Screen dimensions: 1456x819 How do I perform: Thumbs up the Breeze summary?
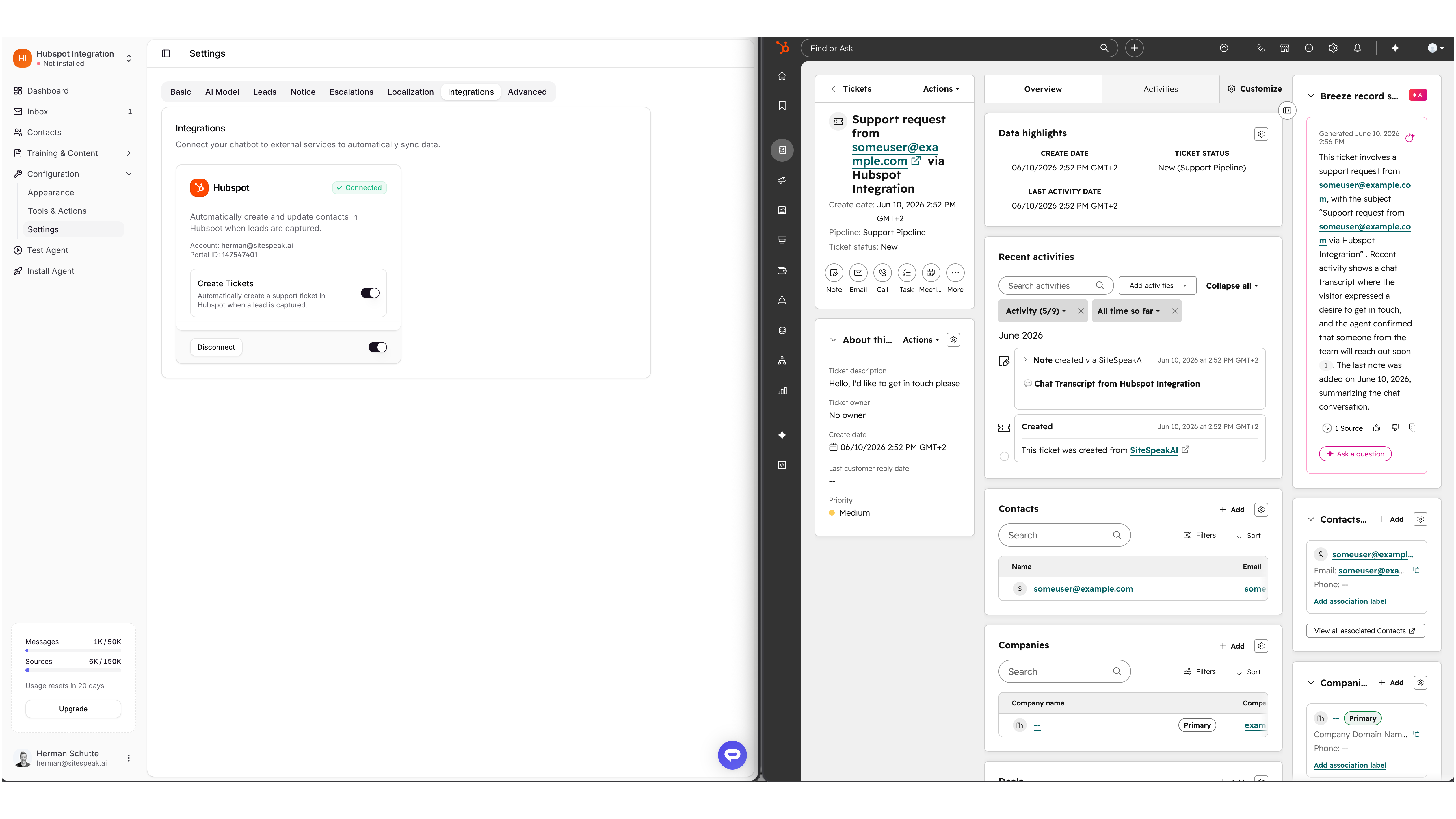coord(1377,428)
